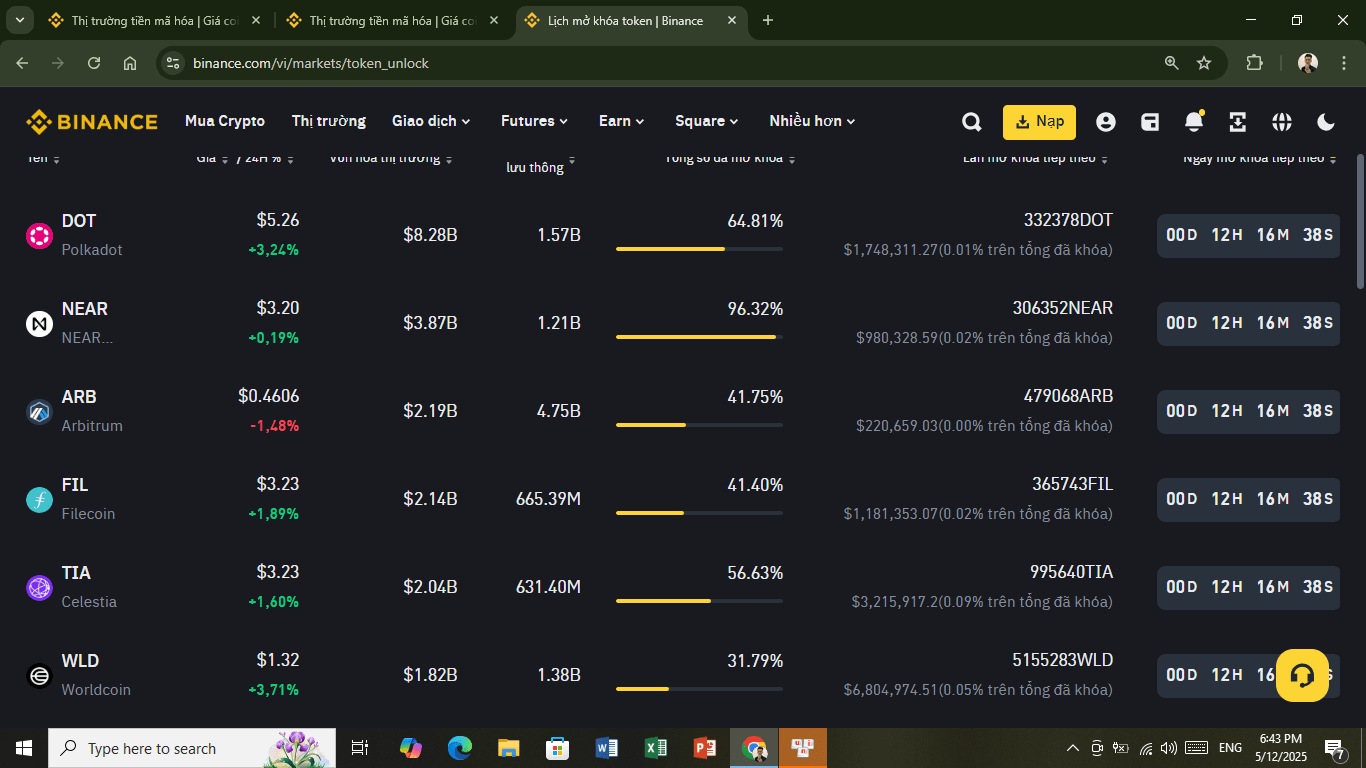This screenshot has width=1366, height=768.
Task: Open Microsoft Edge from the taskbar
Action: click(x=459, y=748)
